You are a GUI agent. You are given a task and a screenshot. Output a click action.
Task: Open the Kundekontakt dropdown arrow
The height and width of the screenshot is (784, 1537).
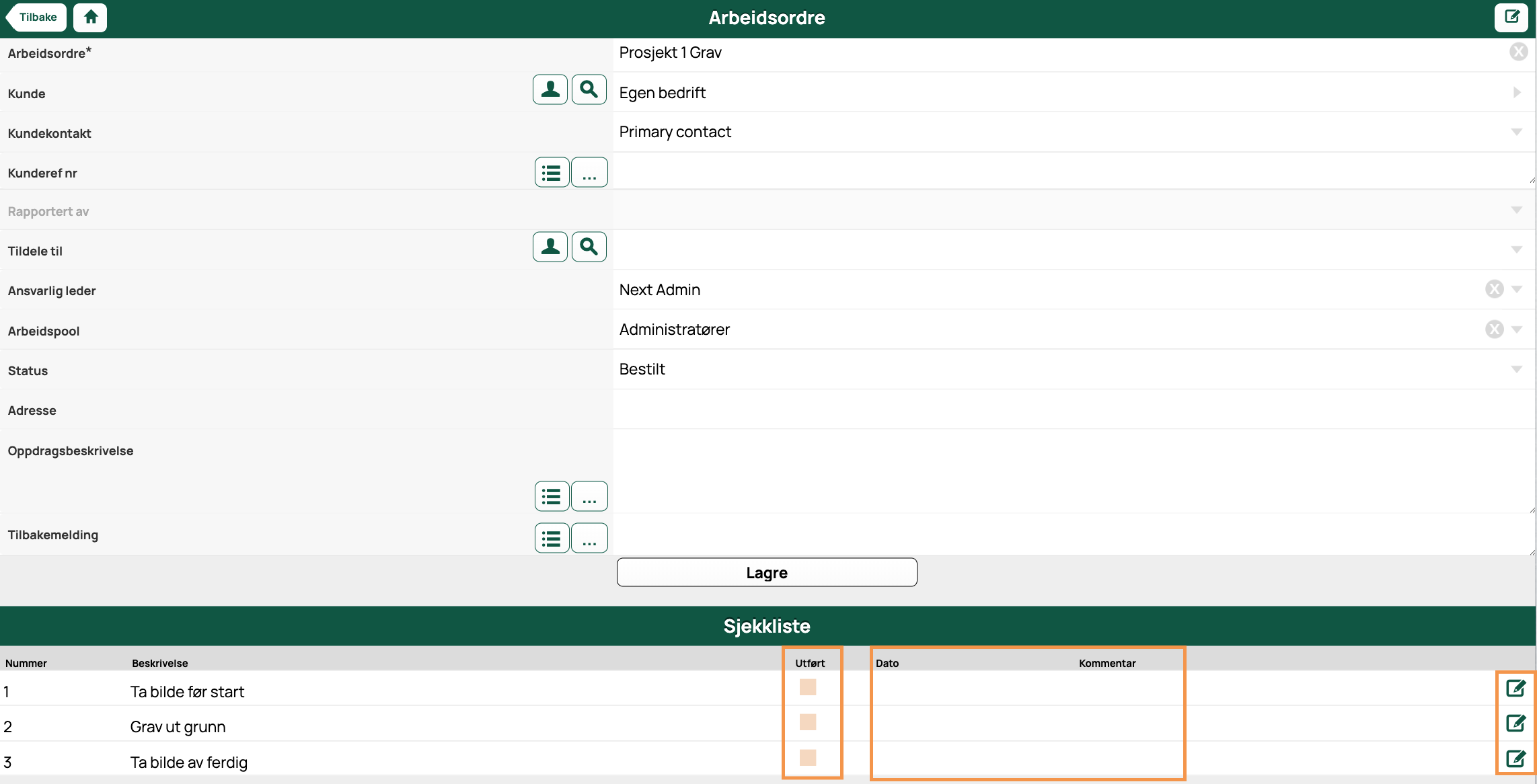coord(1516,132)
